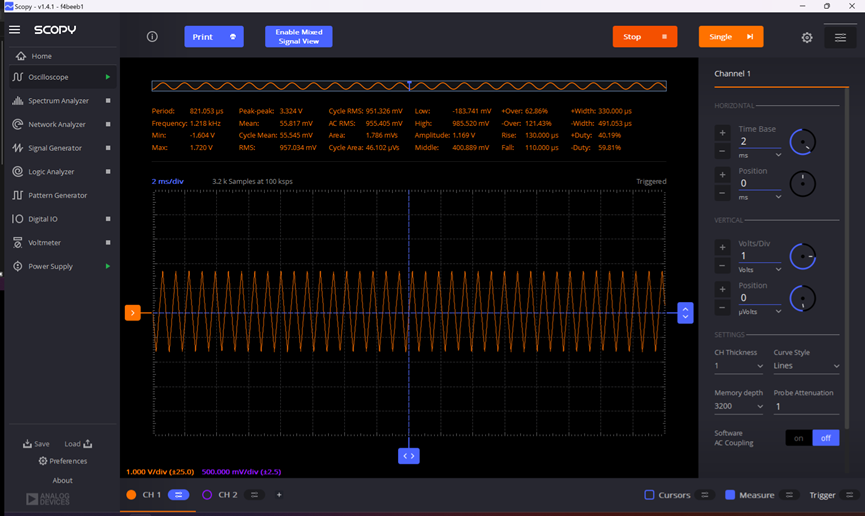The height and width of the screenshot is (516, 865).
Task: Click the Probe Attenuation input field
Action: tap(806, 407)
